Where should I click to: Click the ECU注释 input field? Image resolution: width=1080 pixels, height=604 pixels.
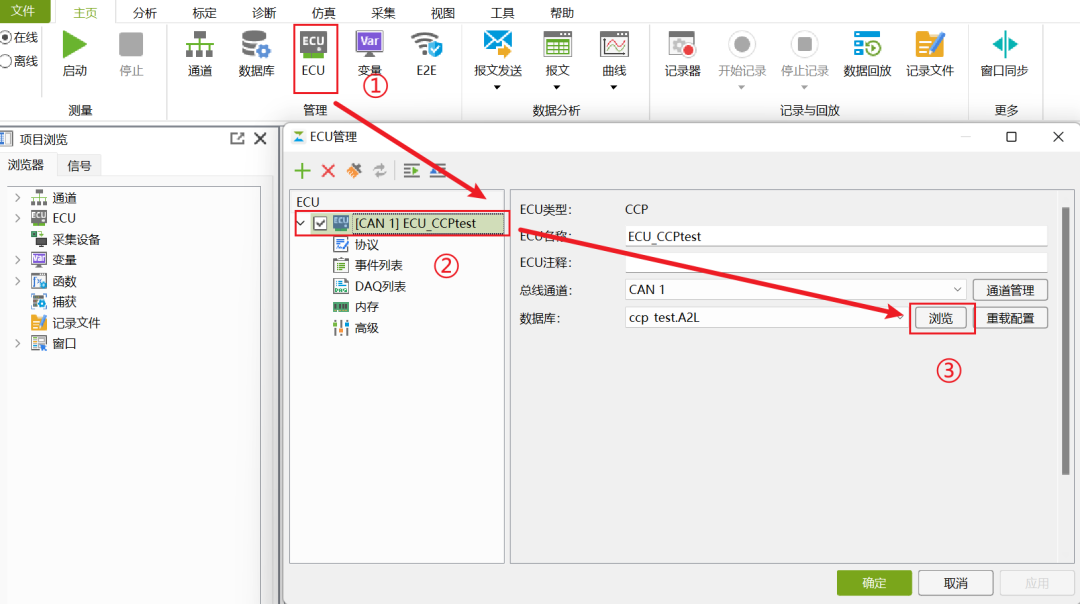click(836, 262)
